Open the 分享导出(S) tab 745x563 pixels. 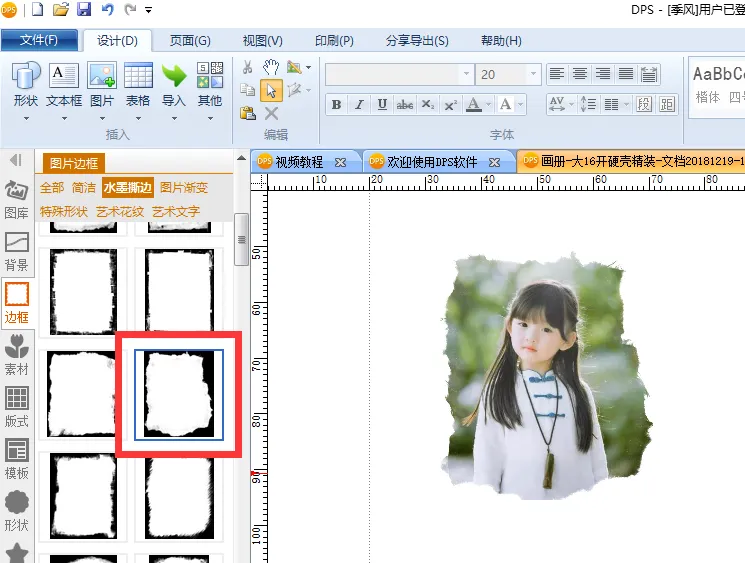tap(417, 41)
